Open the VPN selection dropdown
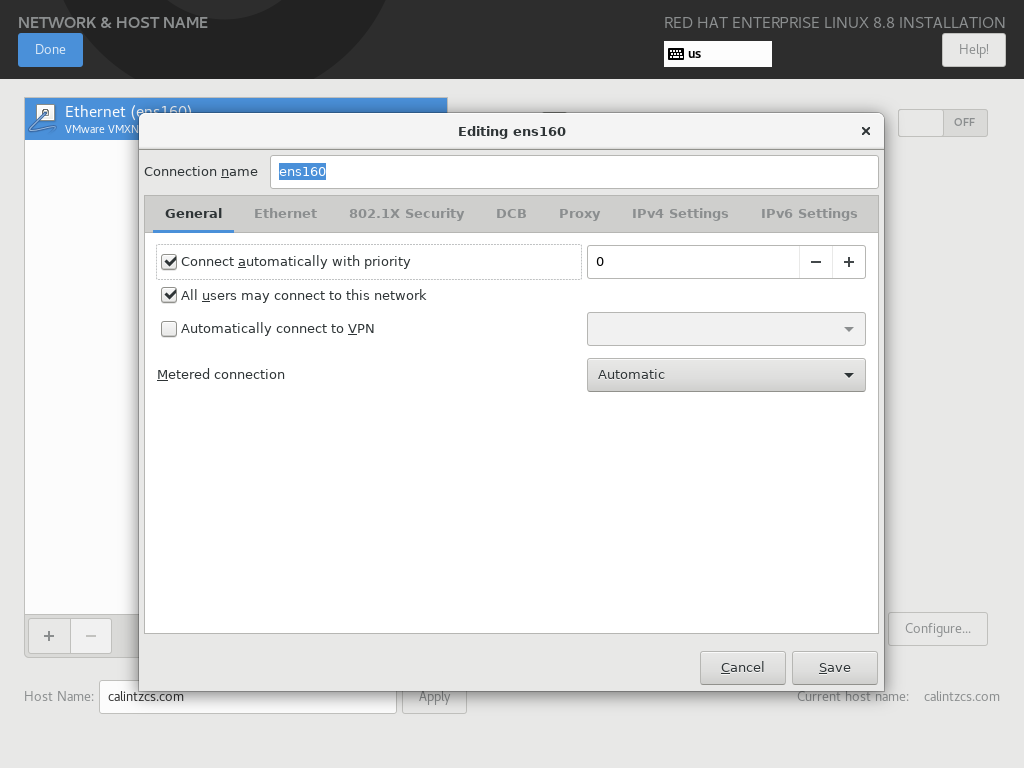Viewport: 1024px width, 768px height. pyautogui.click(x=726, y=329)
